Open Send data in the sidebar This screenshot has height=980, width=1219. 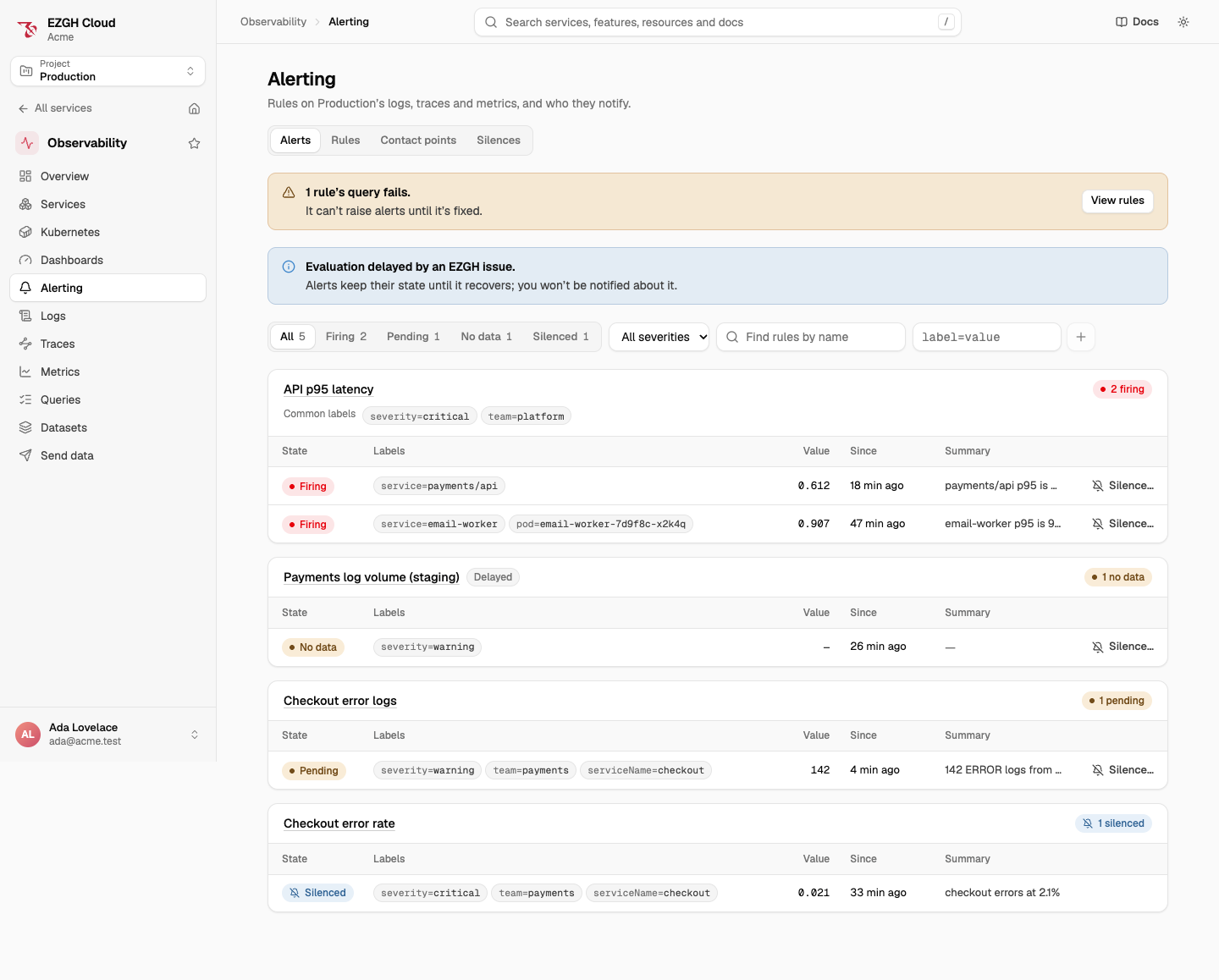[108, 455]
